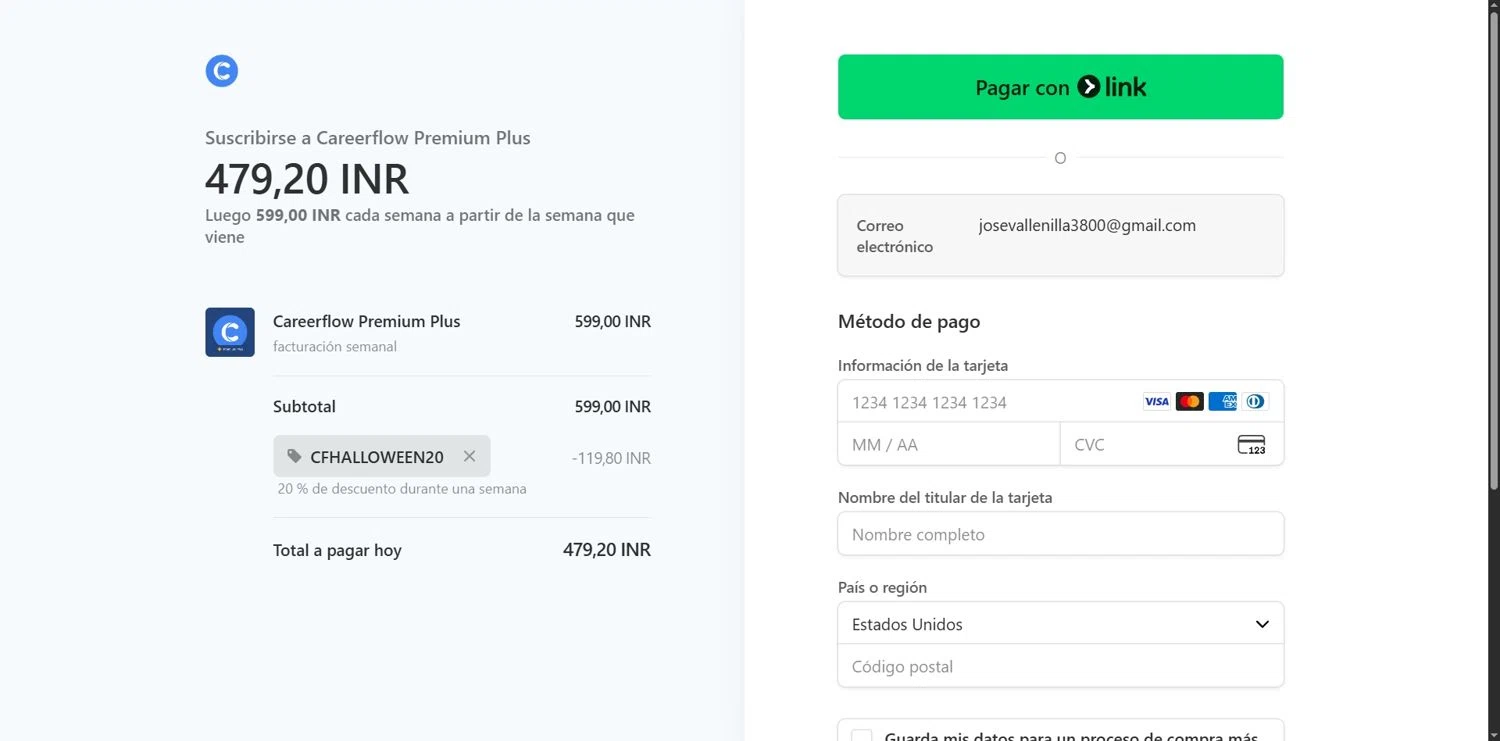Check the save my data checkbox
This screenshot has width=1500, height=741.
[861, 737]
